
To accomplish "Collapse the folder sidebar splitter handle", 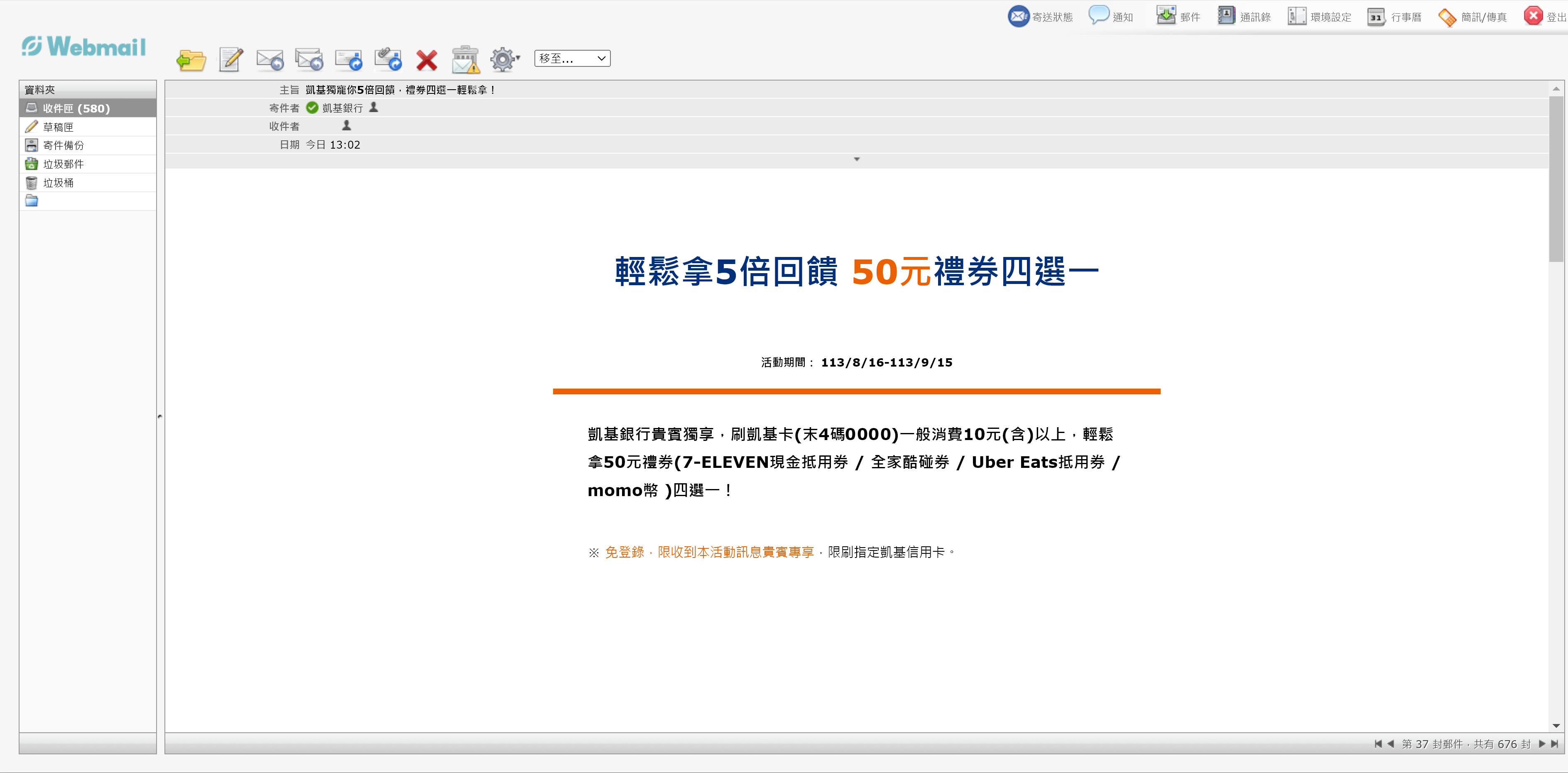I will pyautogui.click(x=160, y=417).
